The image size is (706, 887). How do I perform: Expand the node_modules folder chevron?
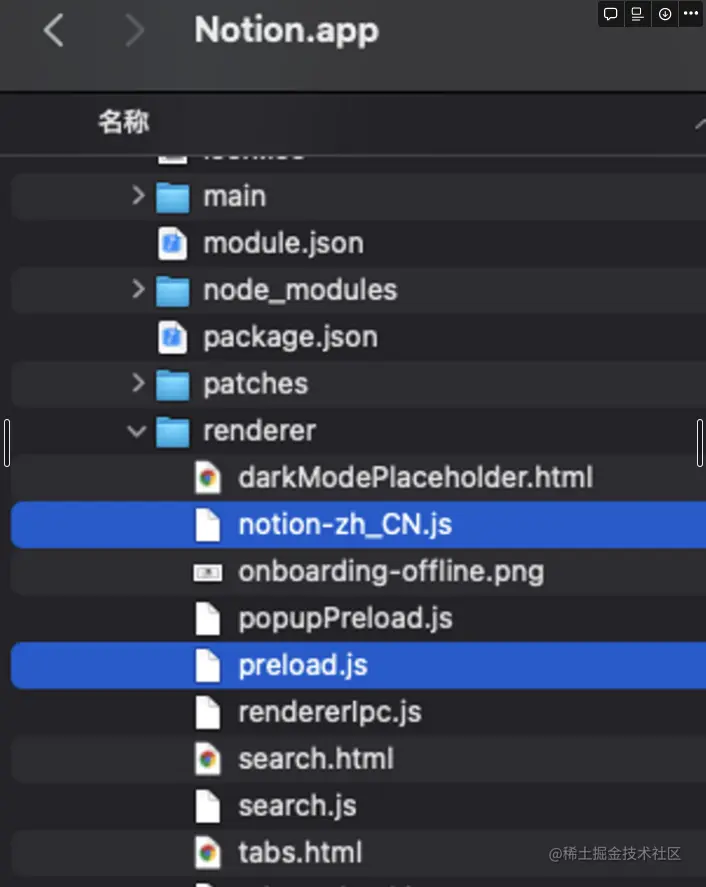137,290
